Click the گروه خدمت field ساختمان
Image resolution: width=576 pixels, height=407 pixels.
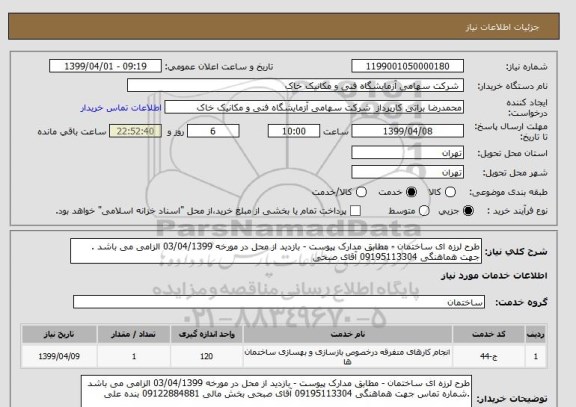[279, 302]
